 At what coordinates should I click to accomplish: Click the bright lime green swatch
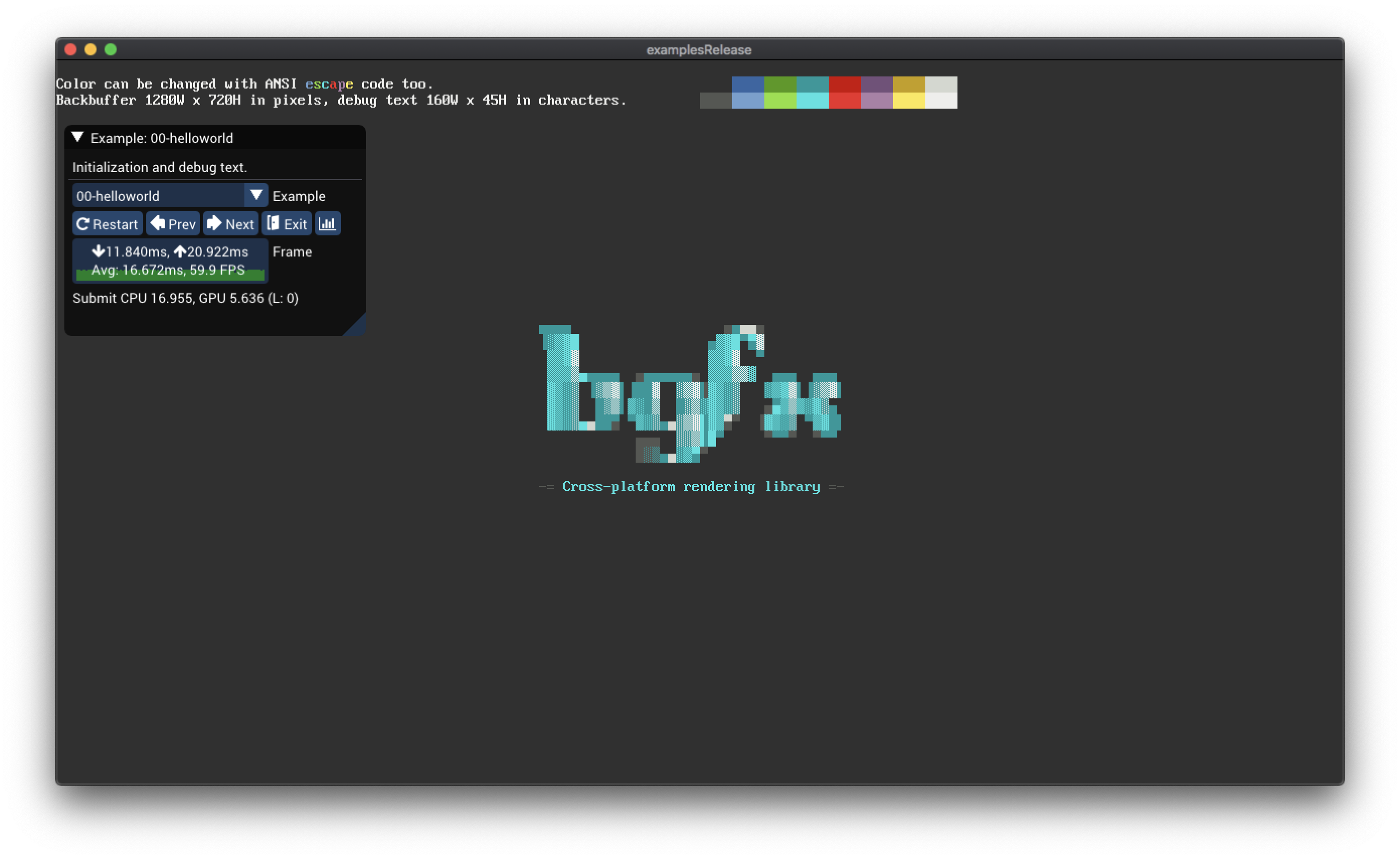click(780, 100)
